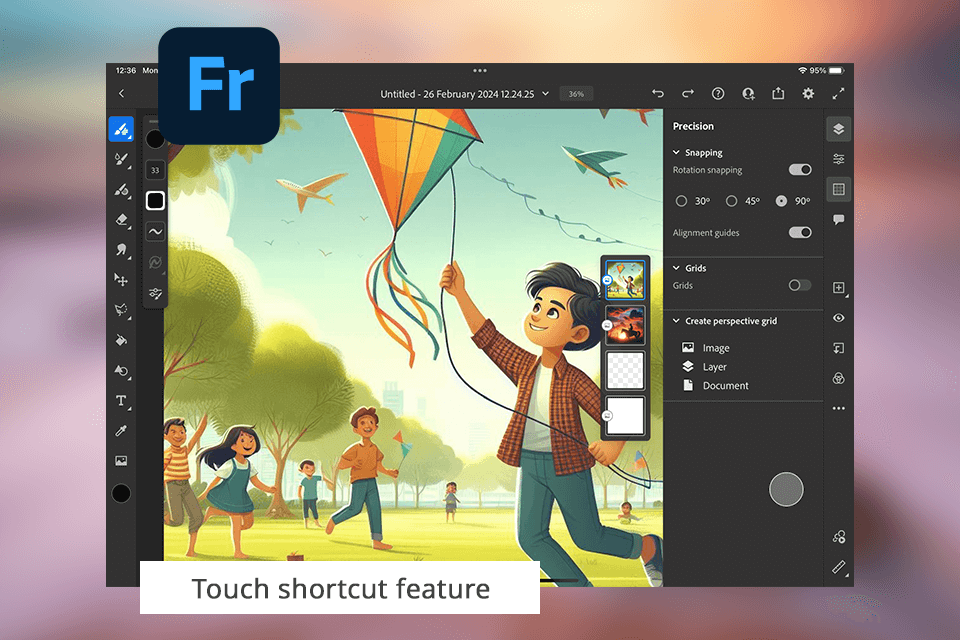Open the Comments panel

coord(839,219)
